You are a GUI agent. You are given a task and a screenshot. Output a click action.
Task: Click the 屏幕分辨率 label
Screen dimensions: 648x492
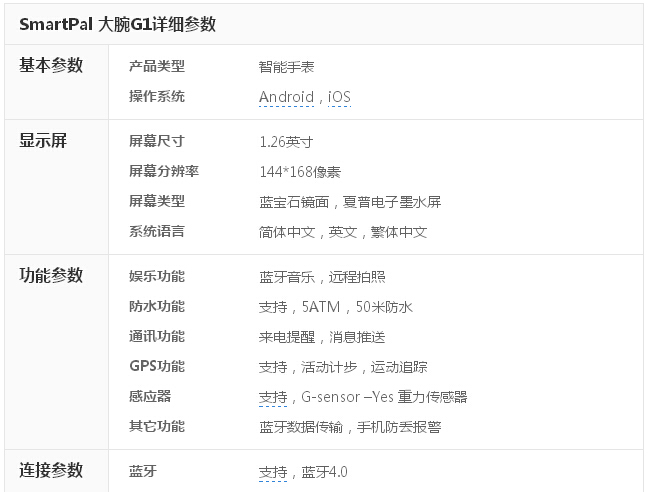[164, 171]
